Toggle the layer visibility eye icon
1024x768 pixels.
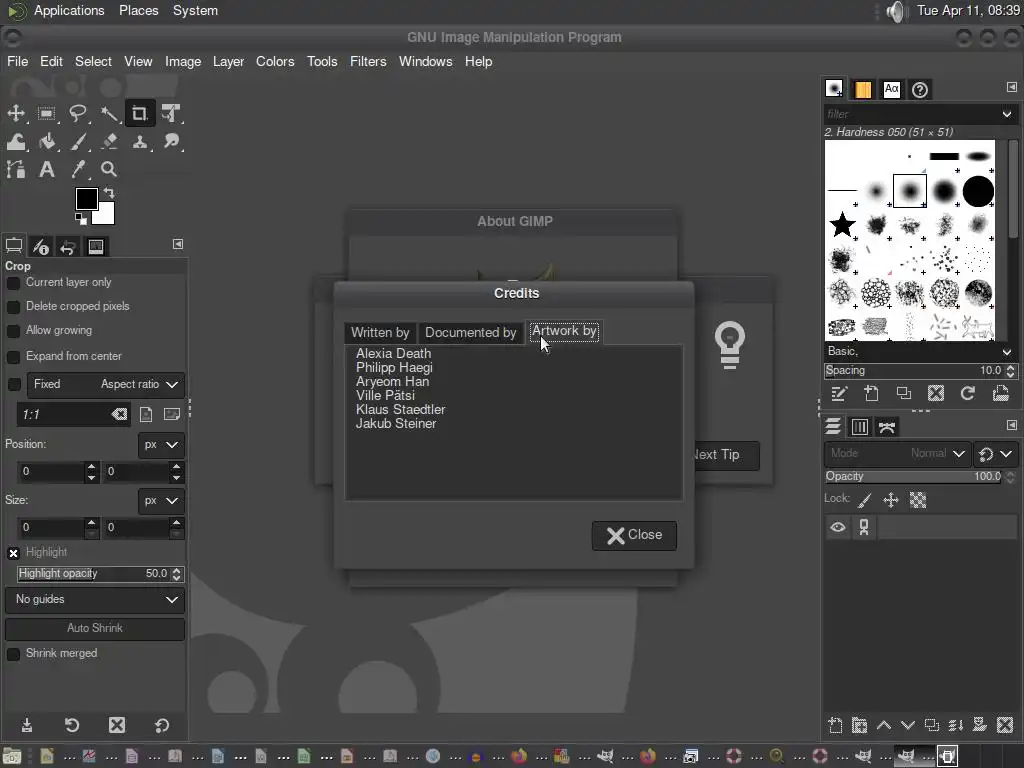point(838,527)
